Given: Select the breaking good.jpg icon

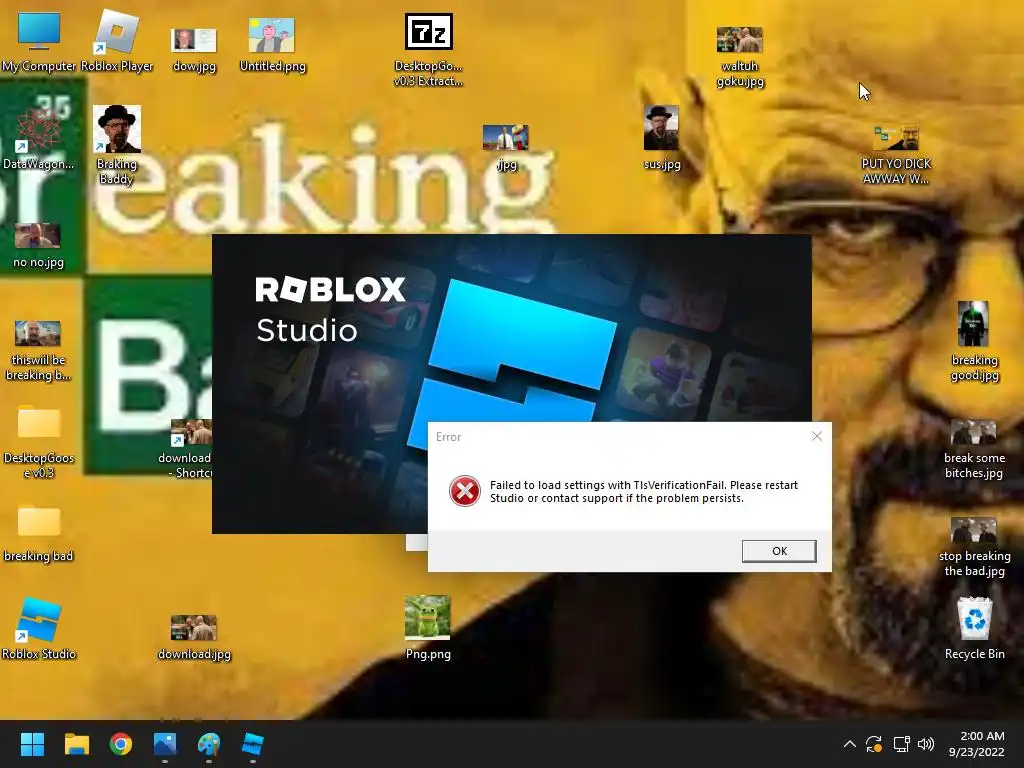Looking at the screenshot, I should coord(974,341).
